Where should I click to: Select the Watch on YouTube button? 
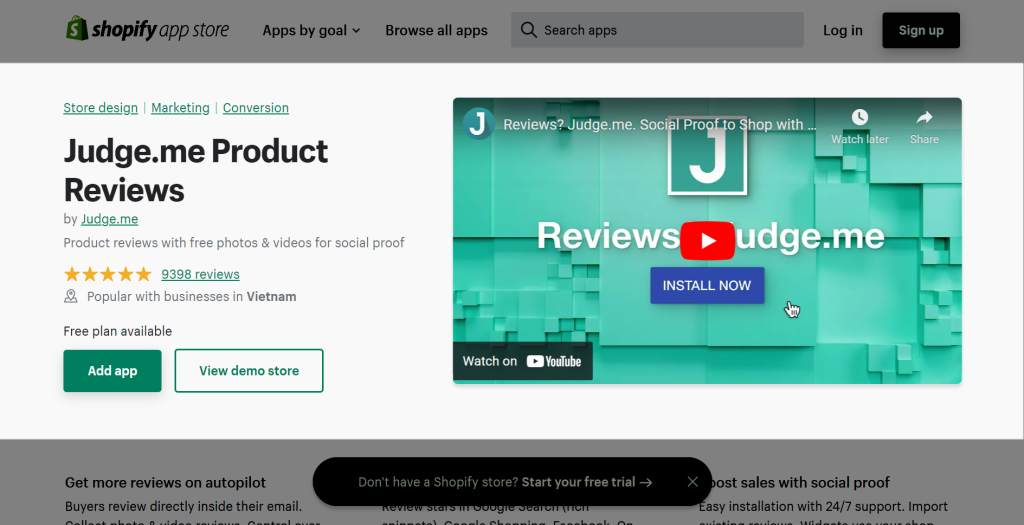pos(522,361)
